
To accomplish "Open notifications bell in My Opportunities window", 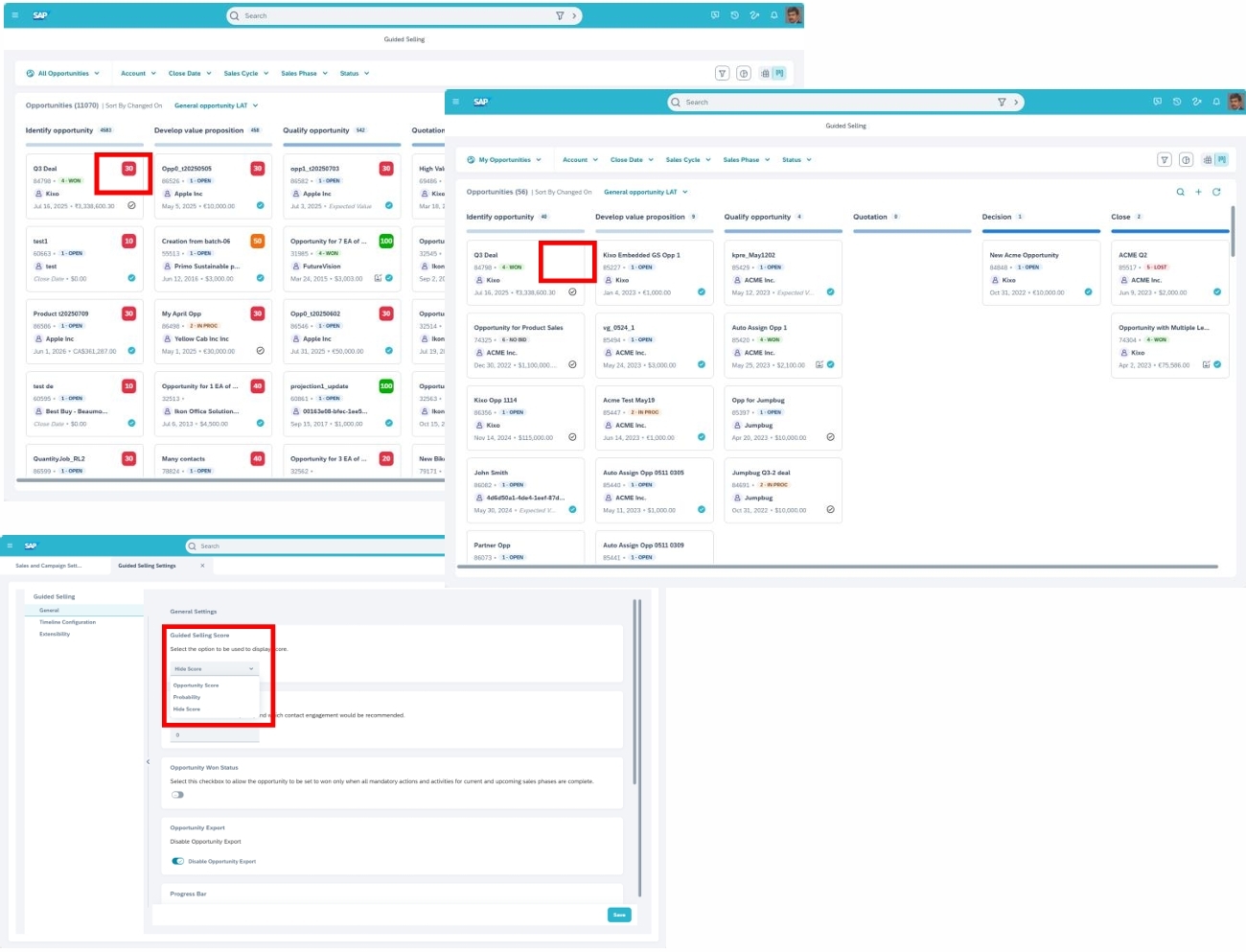I will click(x=1216, y=102).
